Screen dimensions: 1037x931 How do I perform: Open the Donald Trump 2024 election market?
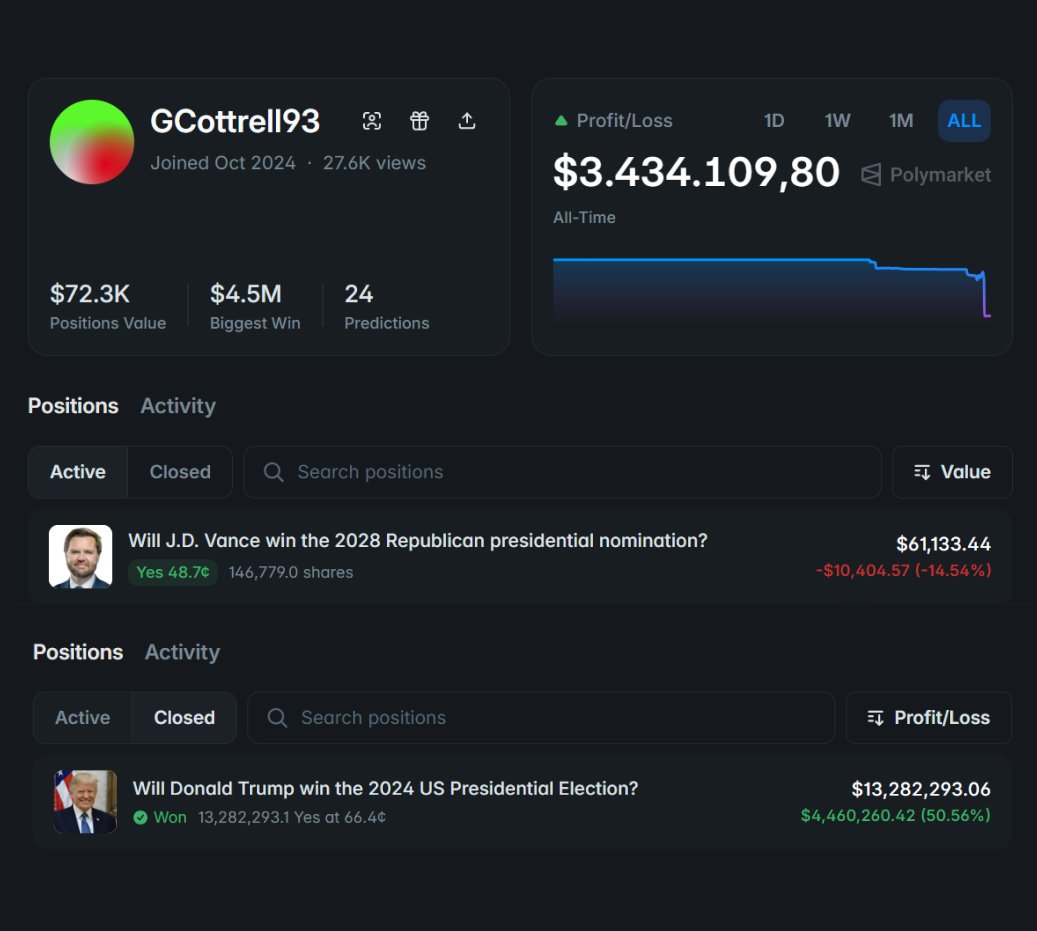point(386,788)
